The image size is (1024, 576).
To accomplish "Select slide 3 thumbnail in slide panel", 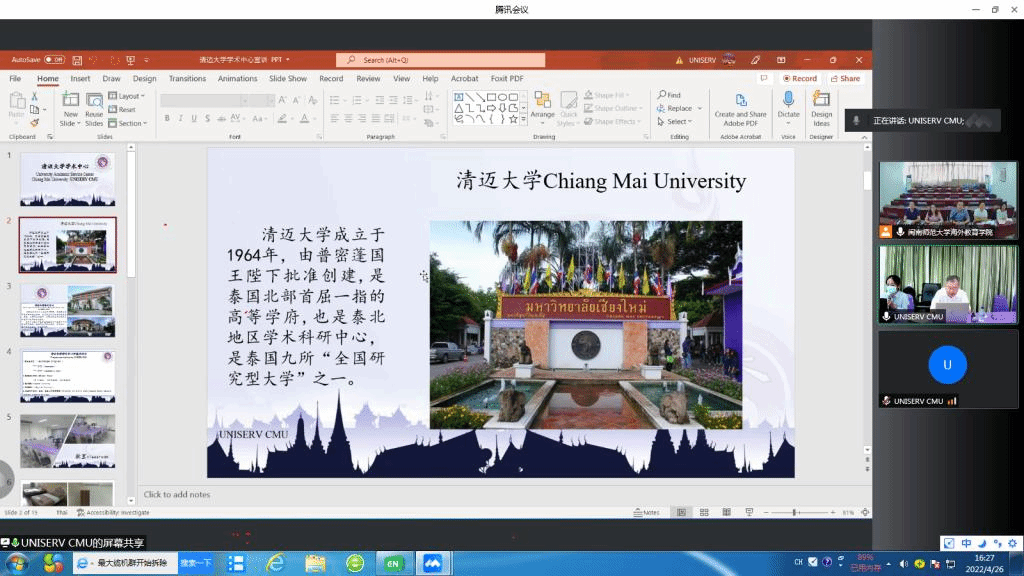I will [x=68, y=310].
